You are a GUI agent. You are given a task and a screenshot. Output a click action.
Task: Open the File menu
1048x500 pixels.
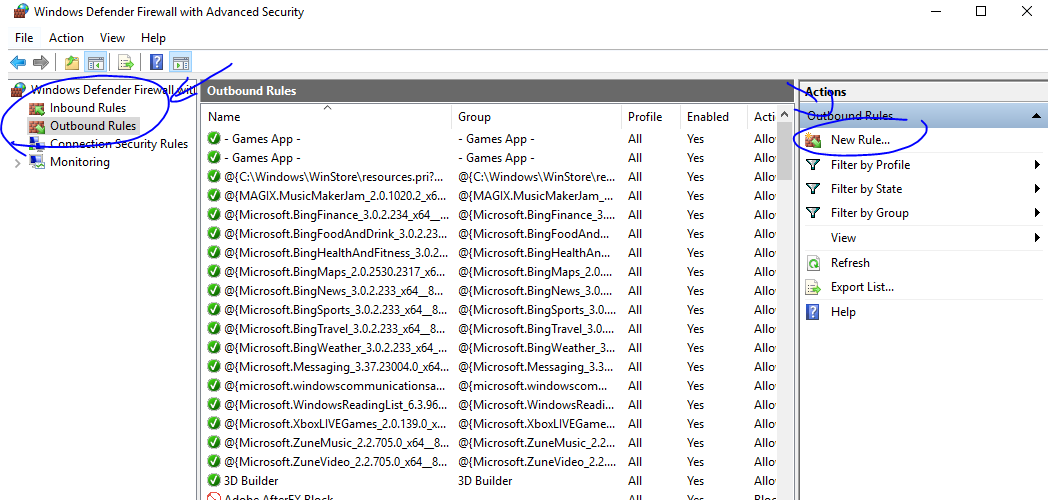click(x=24, y=38)
